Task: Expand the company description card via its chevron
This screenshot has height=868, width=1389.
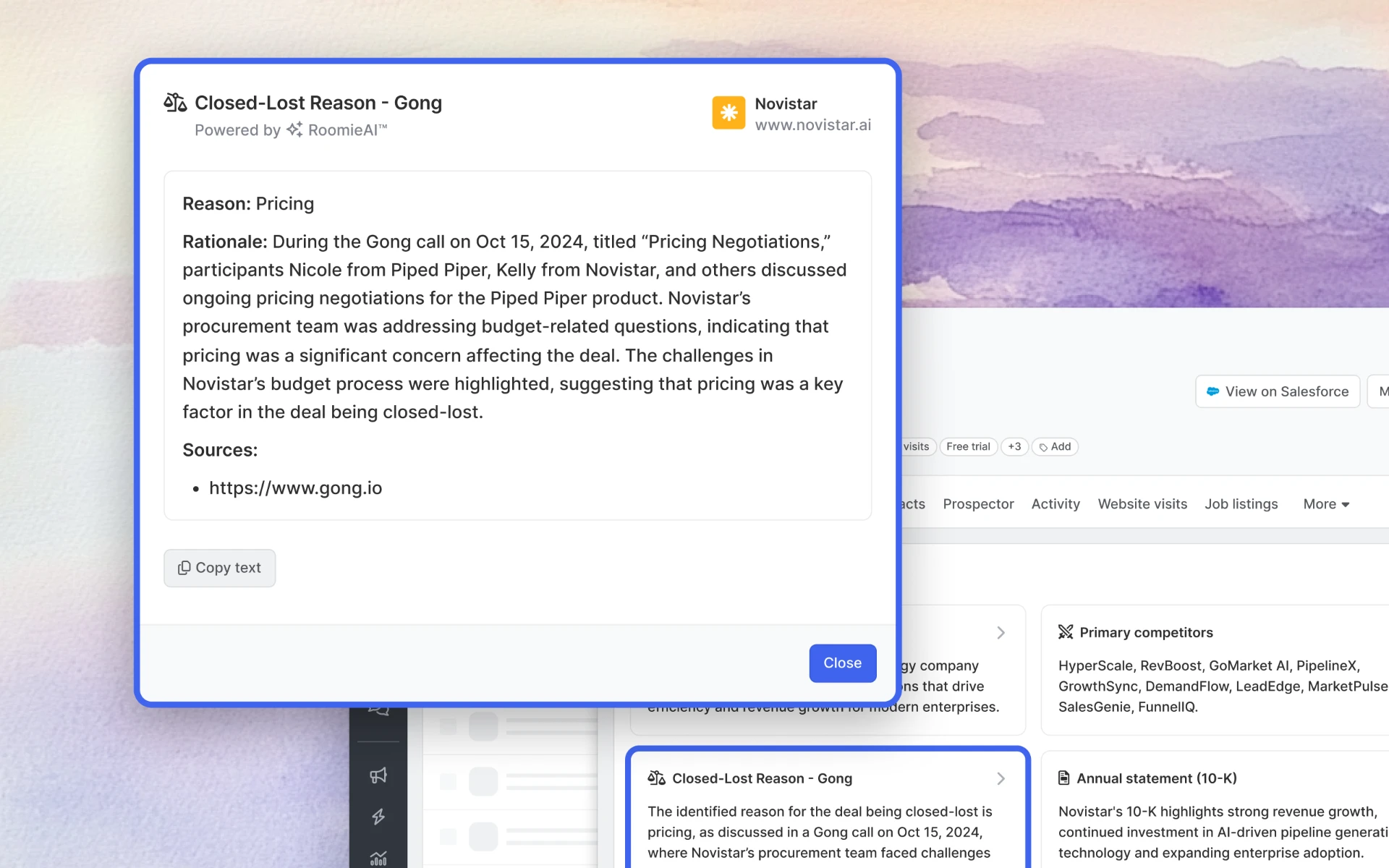Action: [x=1001, y=632]
